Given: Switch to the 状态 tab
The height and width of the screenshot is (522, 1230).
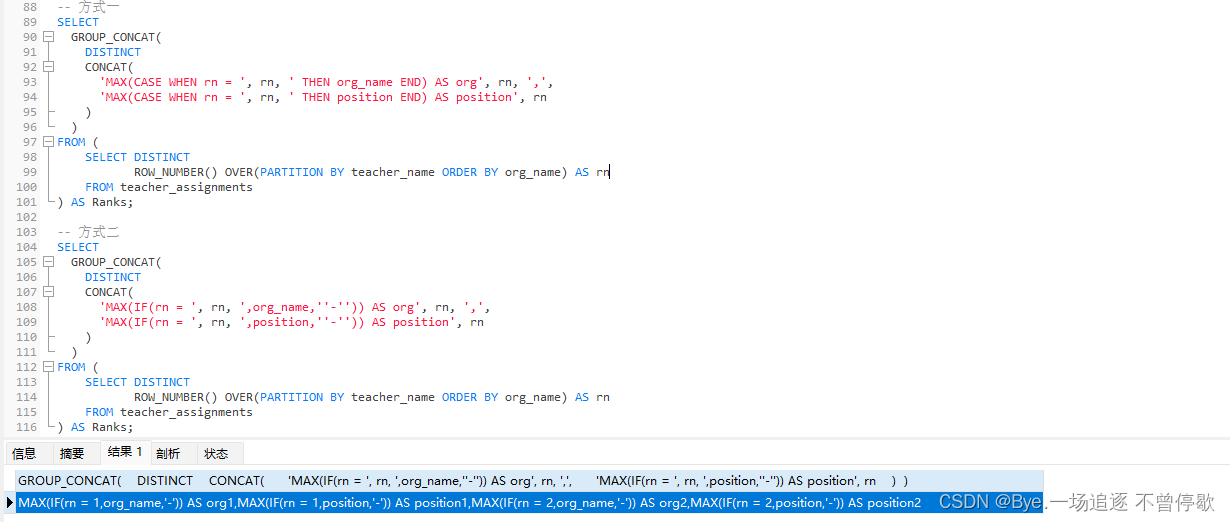Looking at the screenshot, I should [x=216, y=453].
